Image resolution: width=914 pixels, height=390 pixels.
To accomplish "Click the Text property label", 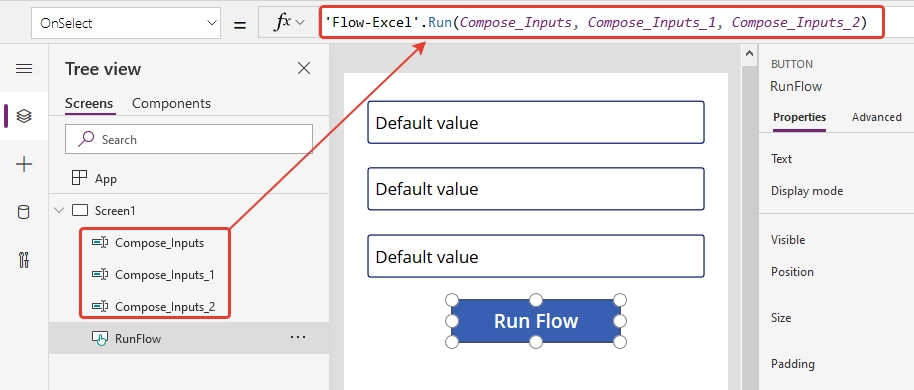I will [x=781, y=159].
